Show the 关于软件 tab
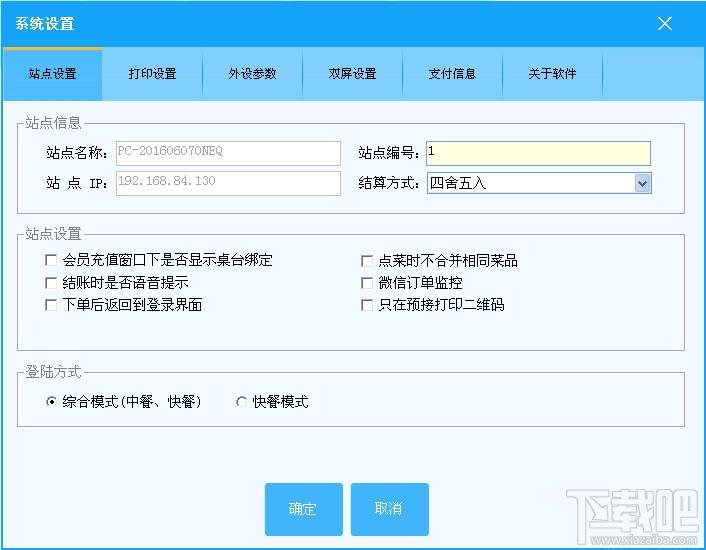This screenshot has width=706, height=550. (552, 74)
